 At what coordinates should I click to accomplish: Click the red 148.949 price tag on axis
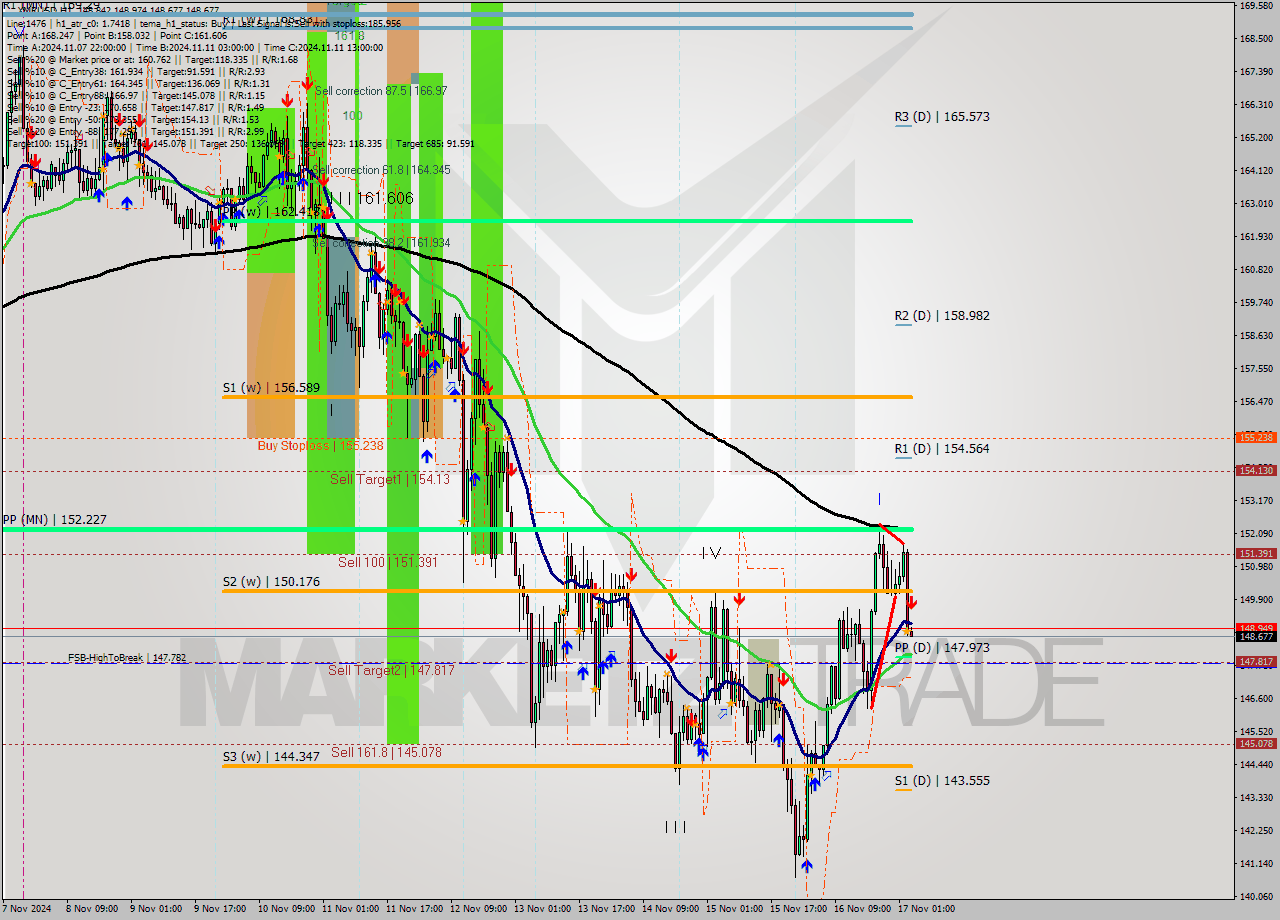(x=1256, y=628)
